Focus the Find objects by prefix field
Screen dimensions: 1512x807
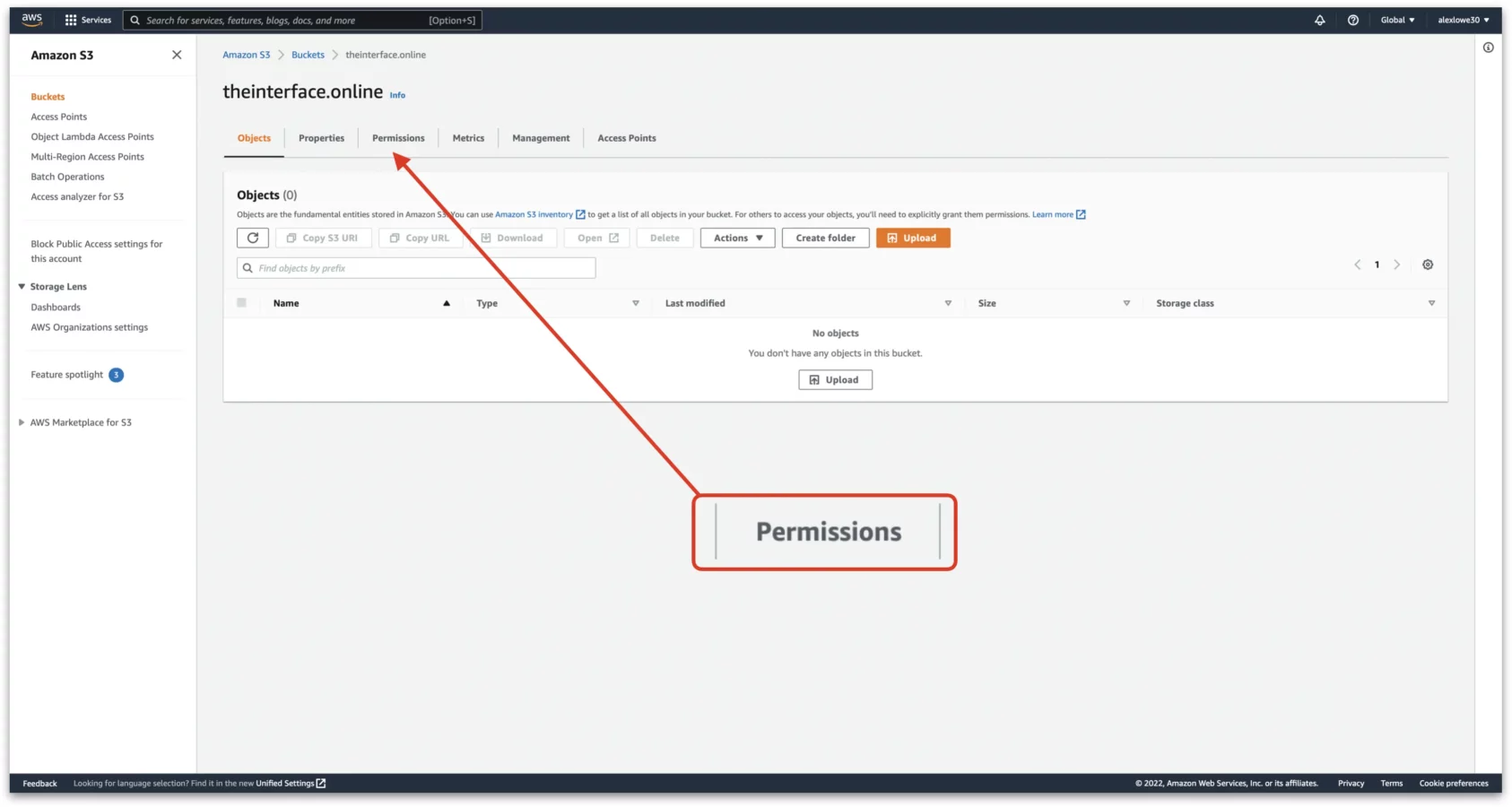(x=416, y=268)
